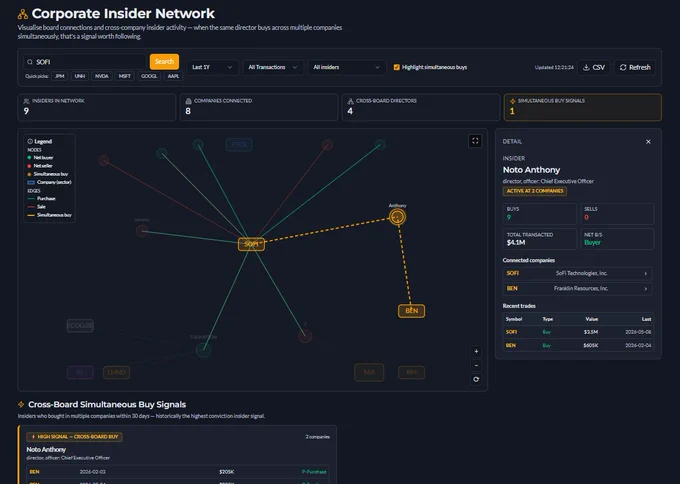Reset the graph view icon
The height and width of the screenshot is (484, 680).
pos(476,379)
